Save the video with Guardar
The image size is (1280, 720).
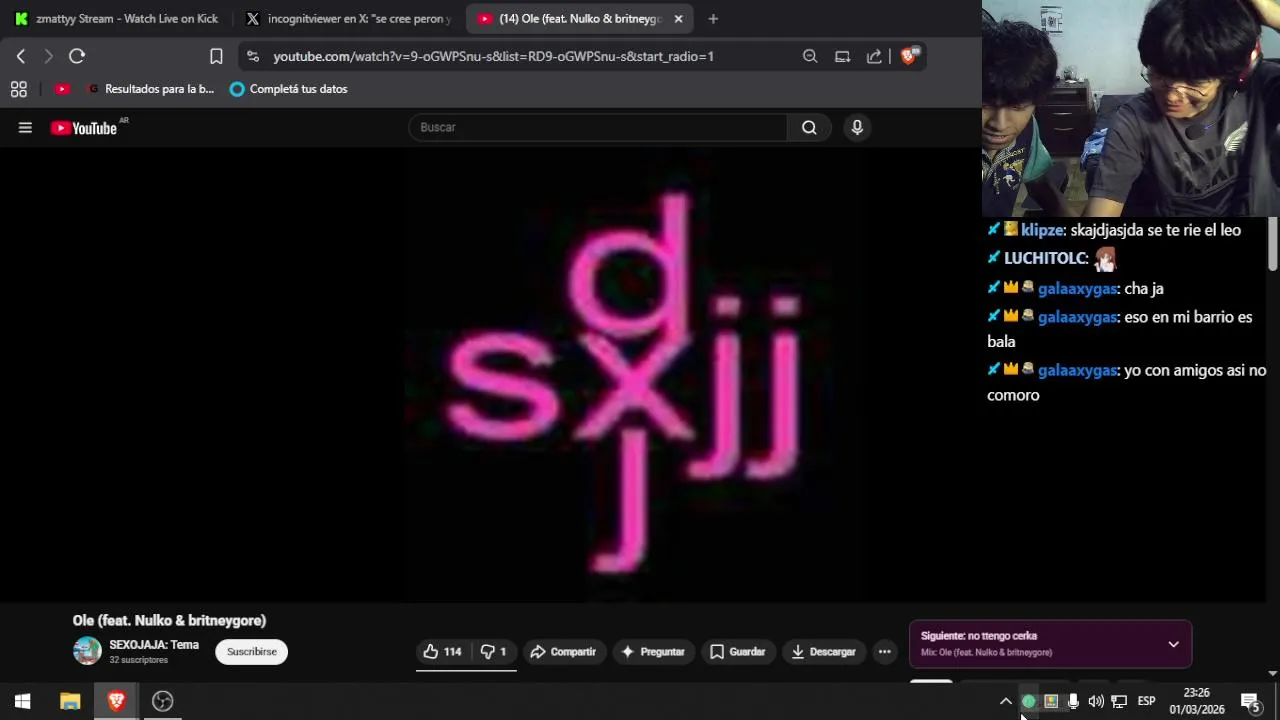click(738, 652)
